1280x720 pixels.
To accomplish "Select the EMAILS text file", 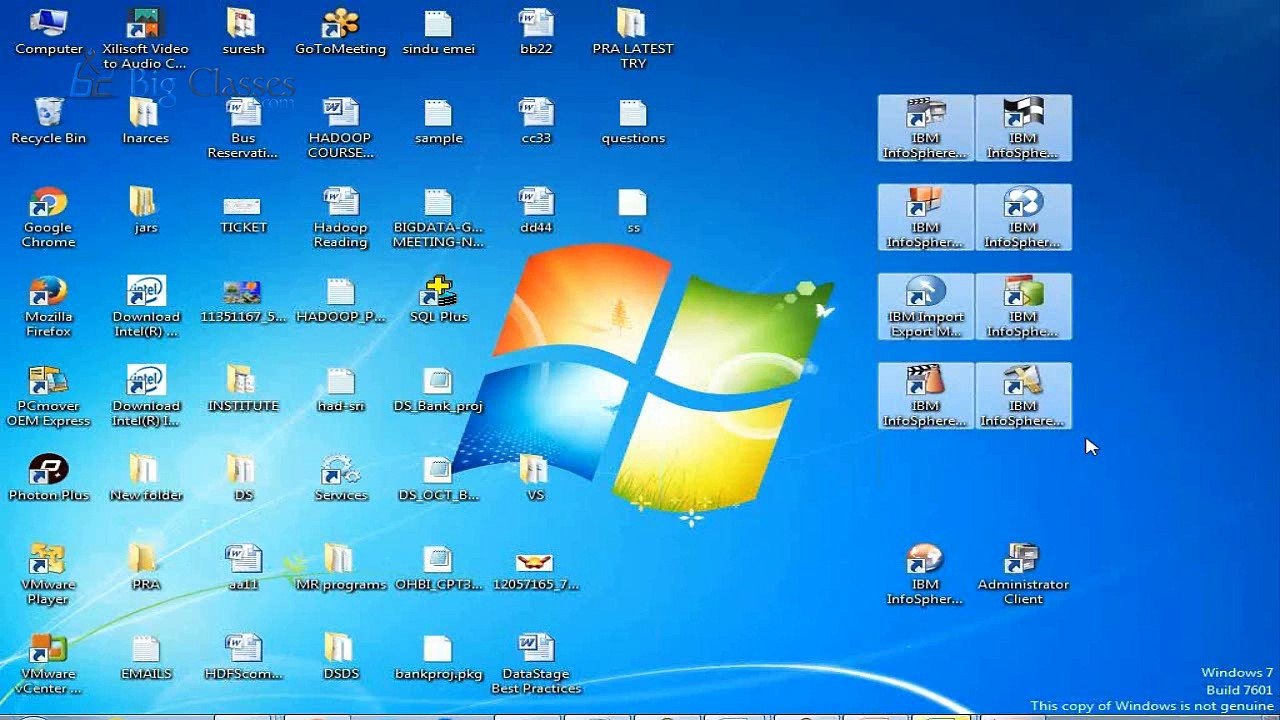I will tap(145, 656).
